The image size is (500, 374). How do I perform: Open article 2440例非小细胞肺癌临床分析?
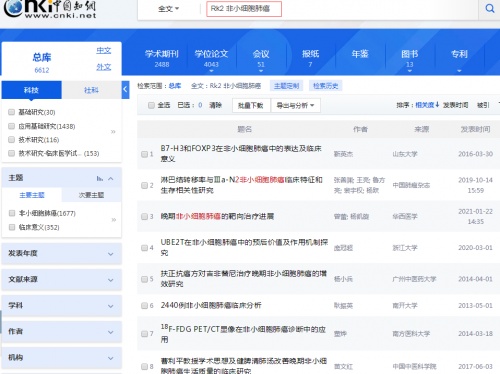pyautogui.click(x=211, y=305)
